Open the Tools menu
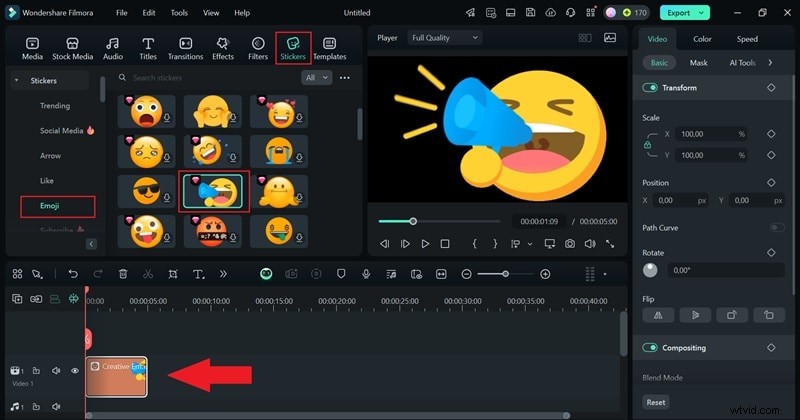Viewport: 800px width, 420px height. (179, 13)
